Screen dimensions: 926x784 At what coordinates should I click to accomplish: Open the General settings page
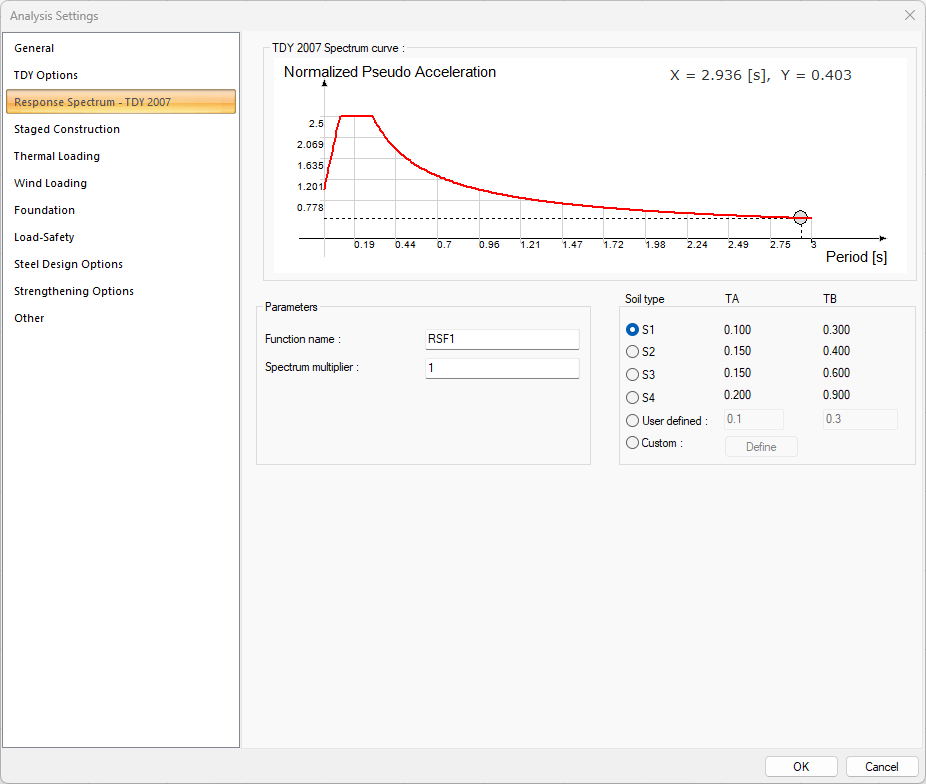click(x=34, y=48)
